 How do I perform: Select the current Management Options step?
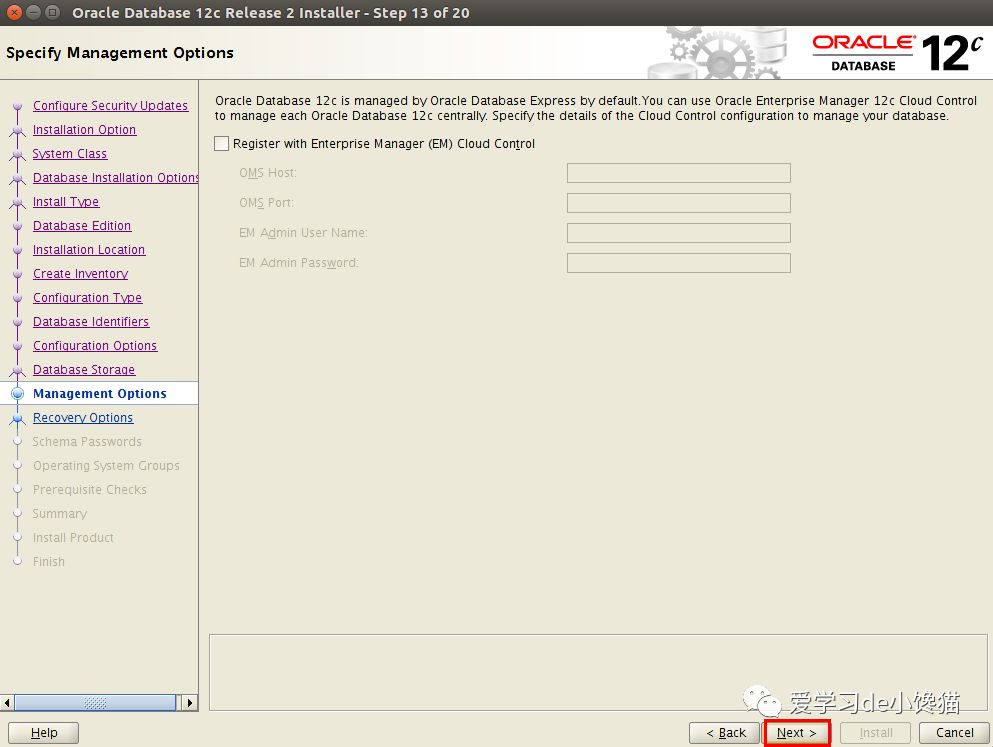(99, 393)
